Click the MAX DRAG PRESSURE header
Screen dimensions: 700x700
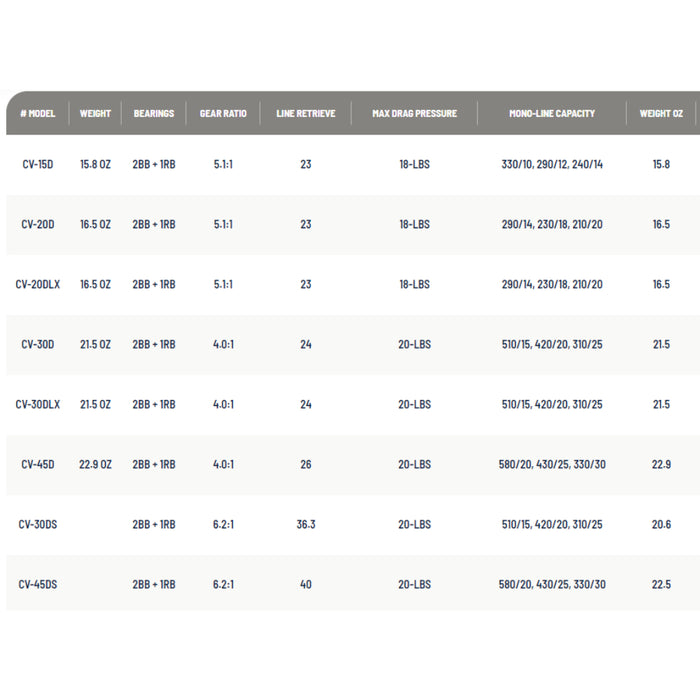(x=414, y=113)
